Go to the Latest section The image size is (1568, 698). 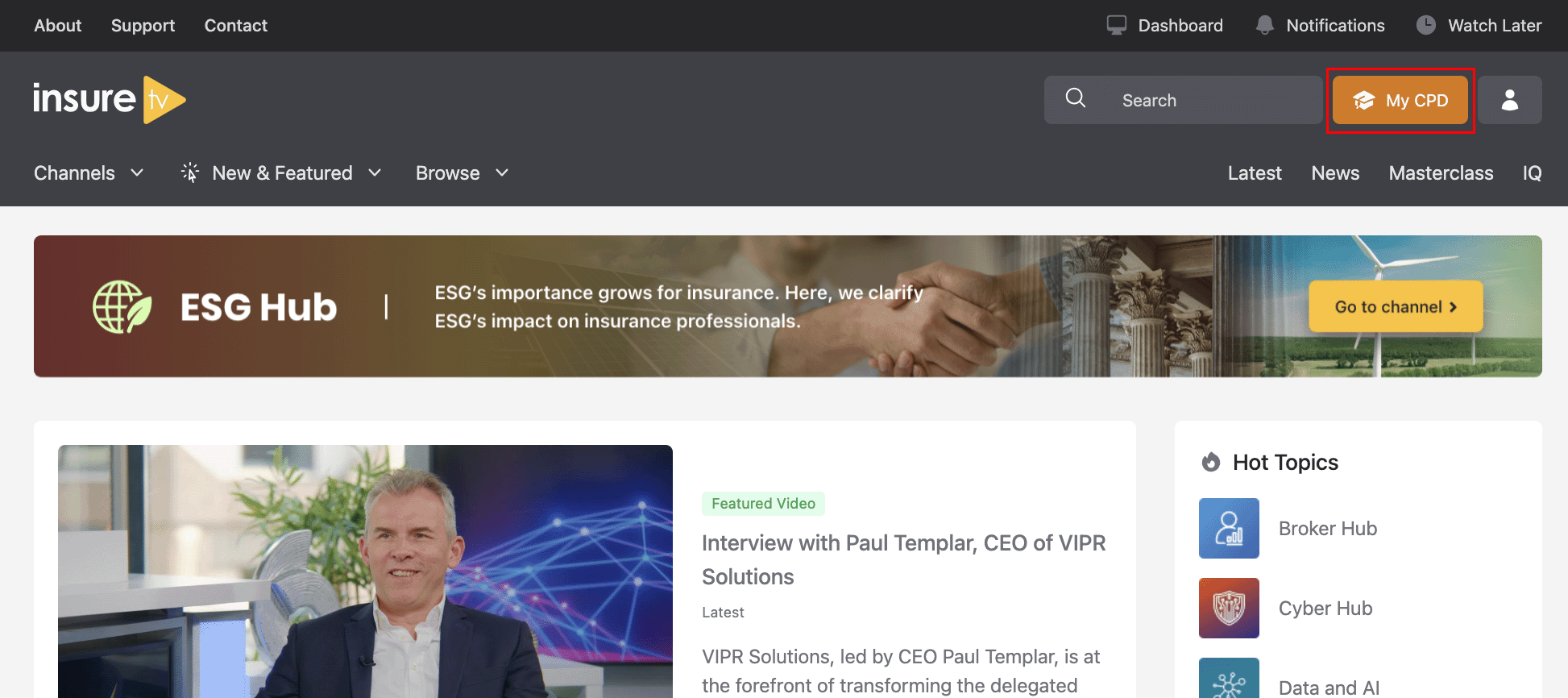(x=1254, y=173)
